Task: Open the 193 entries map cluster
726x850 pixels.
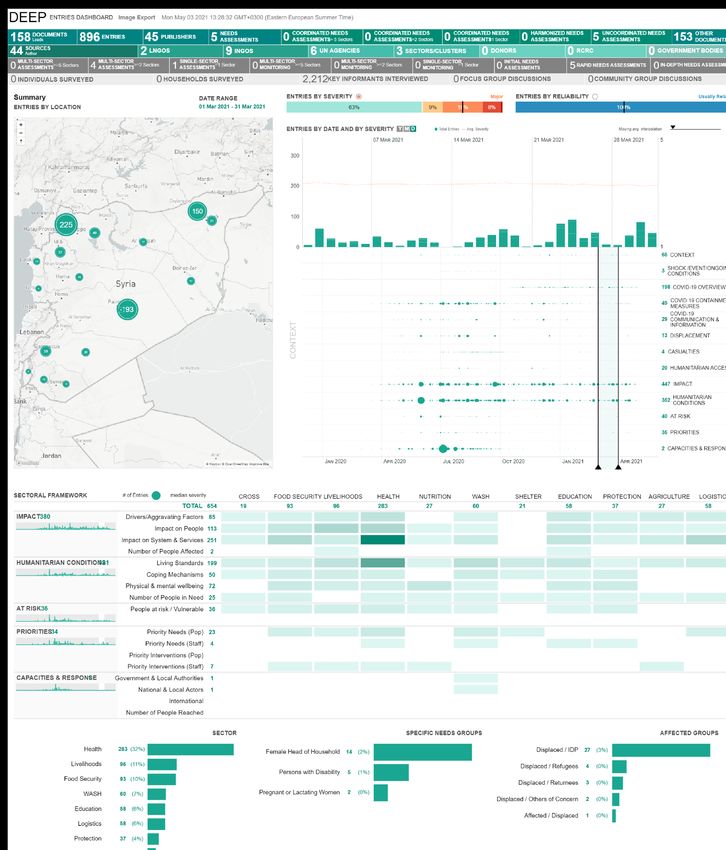Action: 127,309
